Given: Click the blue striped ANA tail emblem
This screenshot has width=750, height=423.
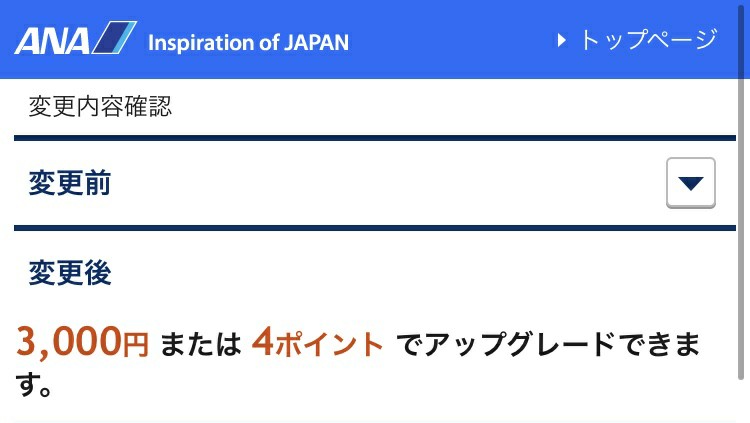Looking at the screenshot, I should (x=114, y=37).
